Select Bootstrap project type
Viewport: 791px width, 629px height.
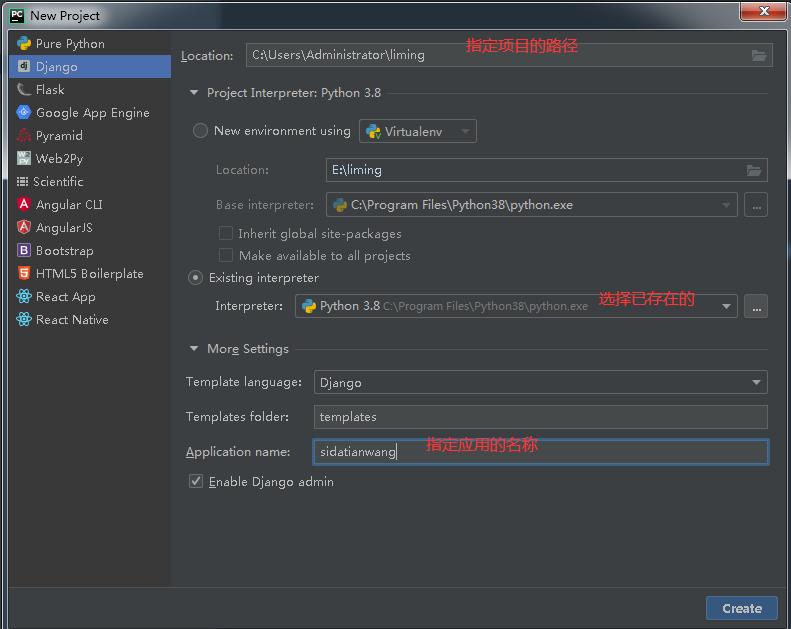[x=90, y=250]
